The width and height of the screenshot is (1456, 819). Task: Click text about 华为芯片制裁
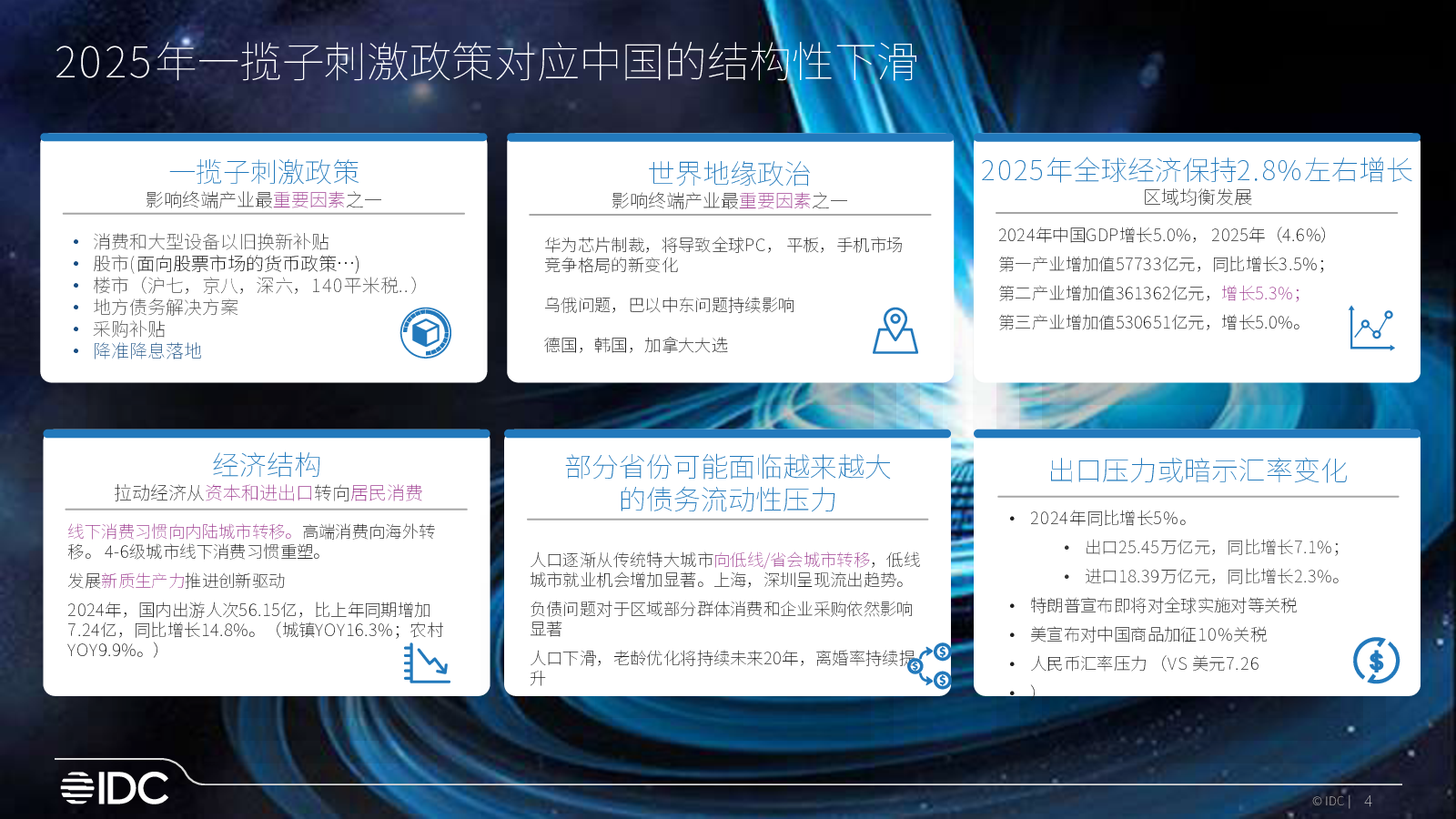[x=723, y=255]
